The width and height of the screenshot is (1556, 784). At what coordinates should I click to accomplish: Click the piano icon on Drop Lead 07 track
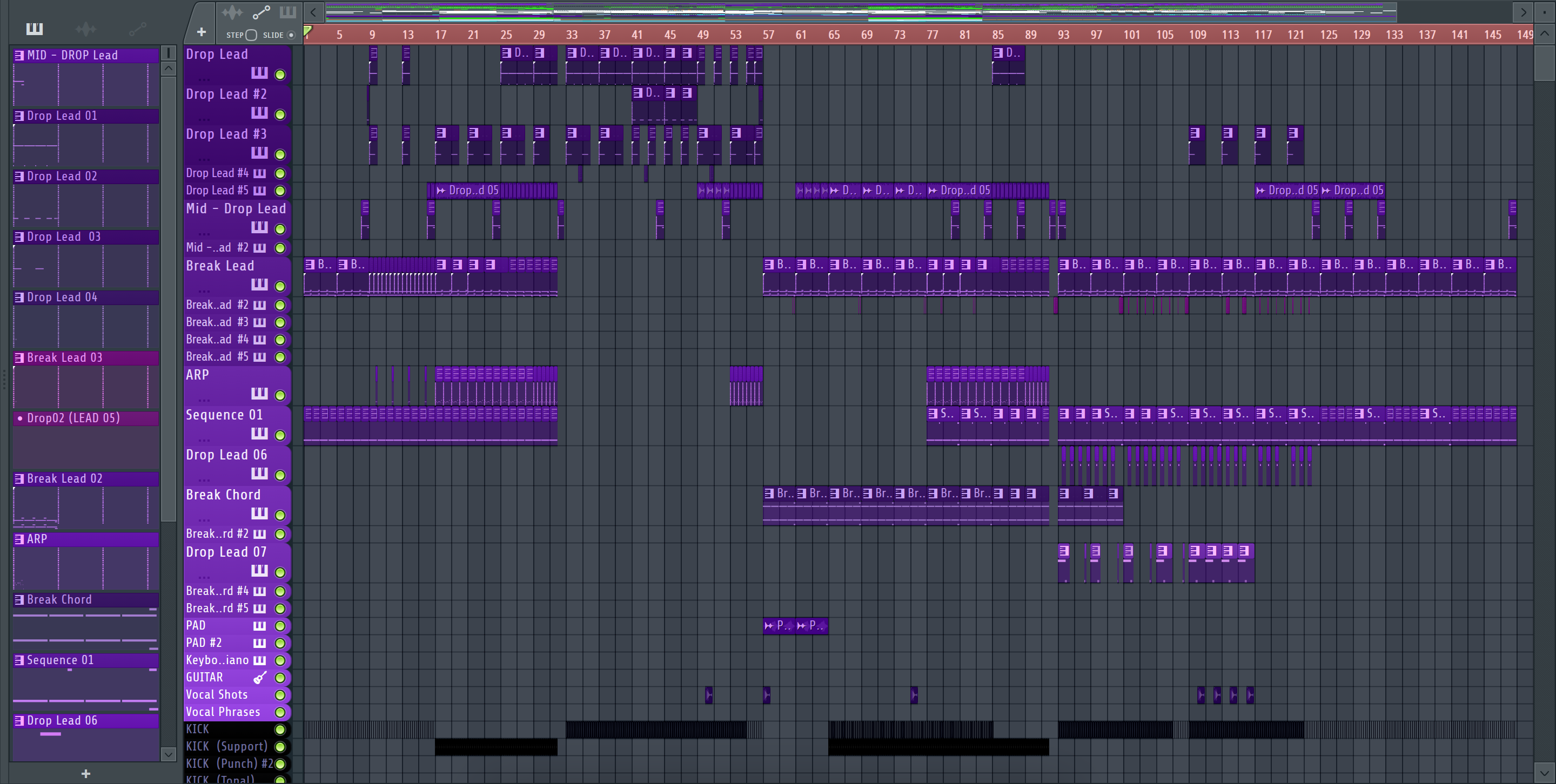[x=259, y=570]
